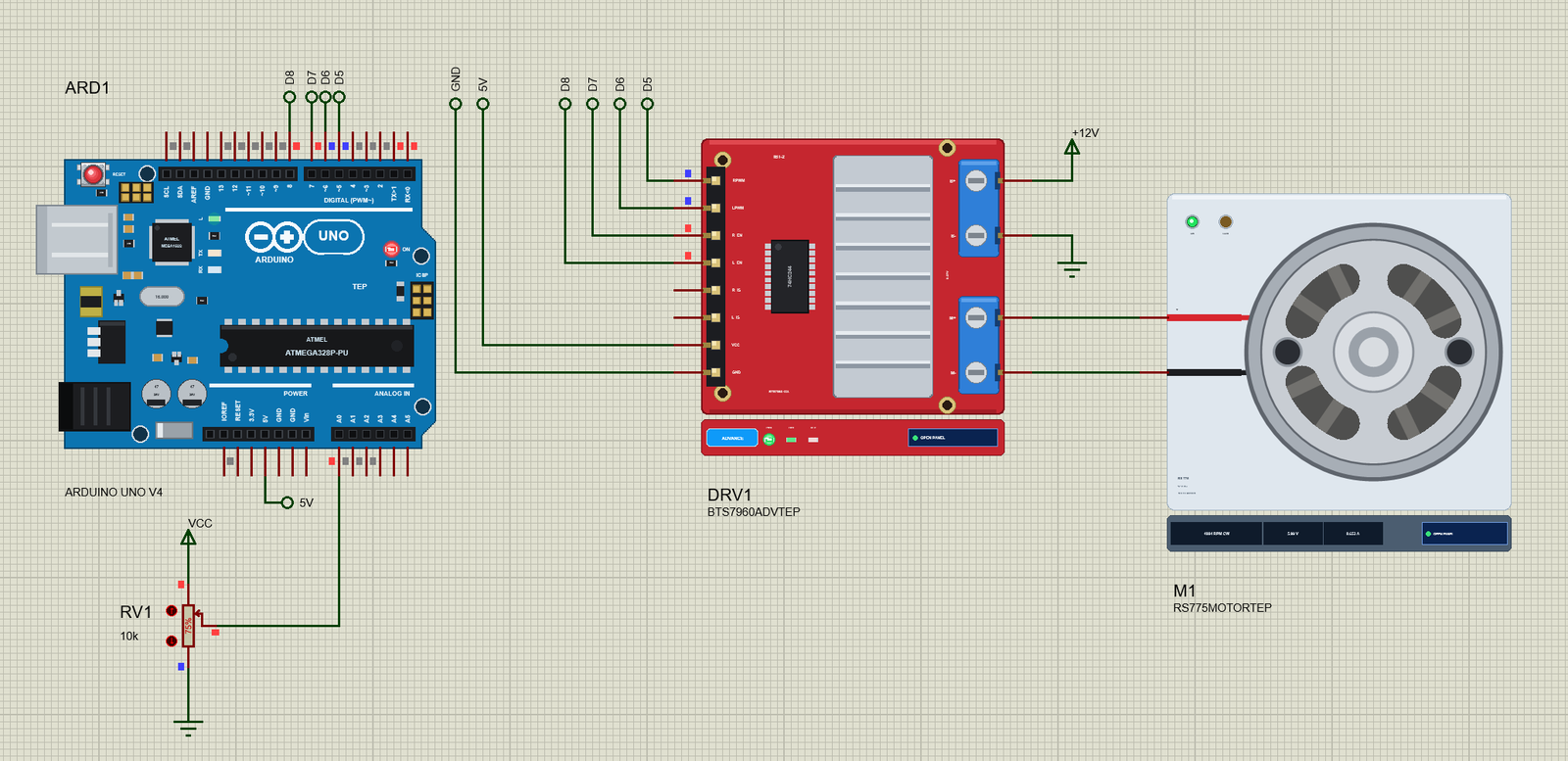Screen dimensions: 1568x761
Task: Click the 5V terminal below the Arduino
Action: [x=287, y=502]
